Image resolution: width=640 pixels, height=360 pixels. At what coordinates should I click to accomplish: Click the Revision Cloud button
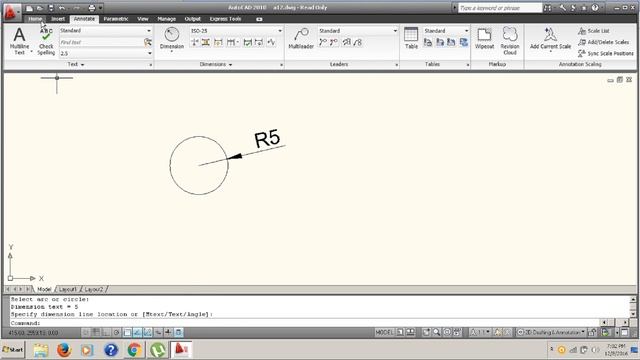tap(510, 41)
